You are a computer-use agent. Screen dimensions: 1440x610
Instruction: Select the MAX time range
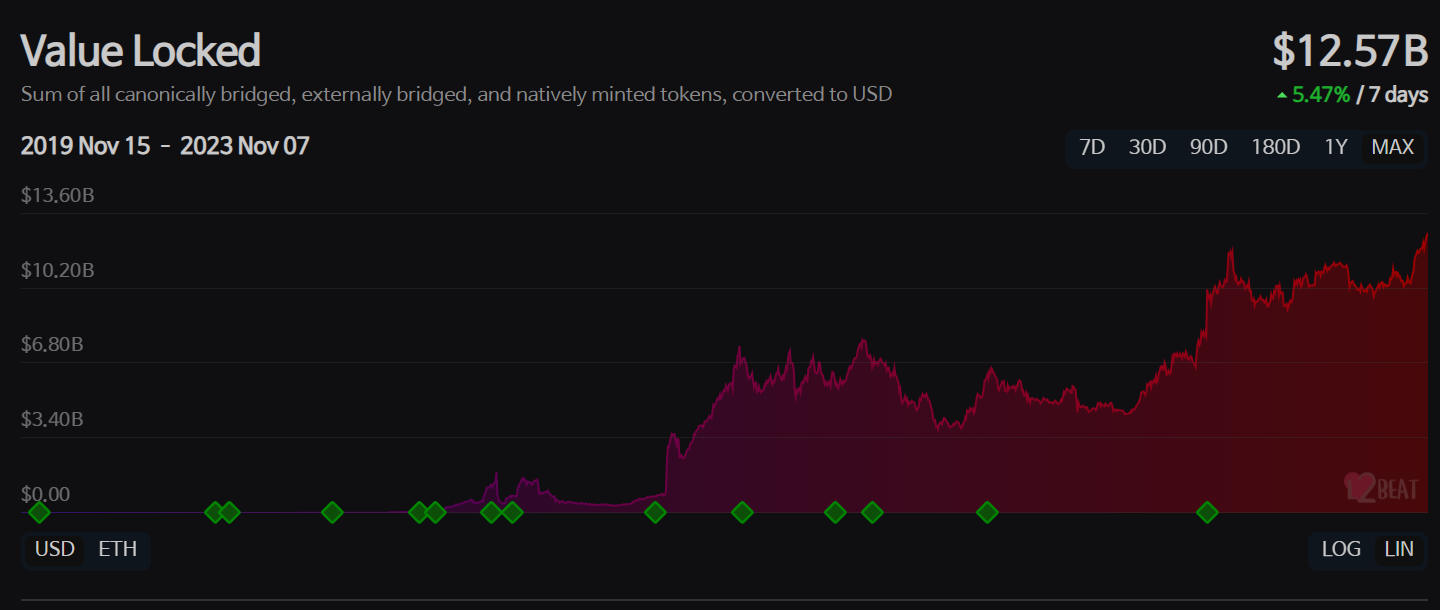coord(1393,147)
